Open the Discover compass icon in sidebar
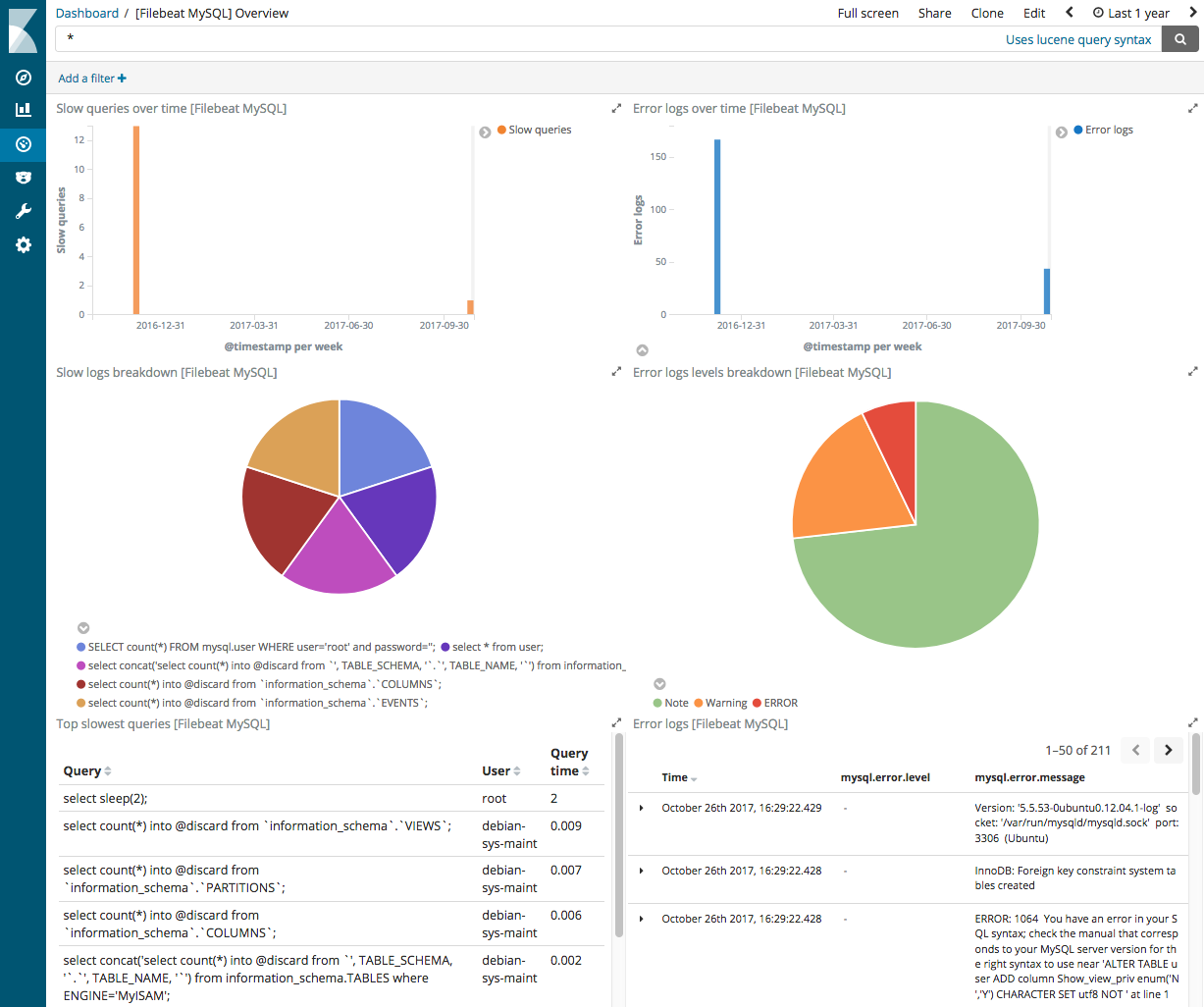Screen dimensions: 1204x1007 coord(23,78)
